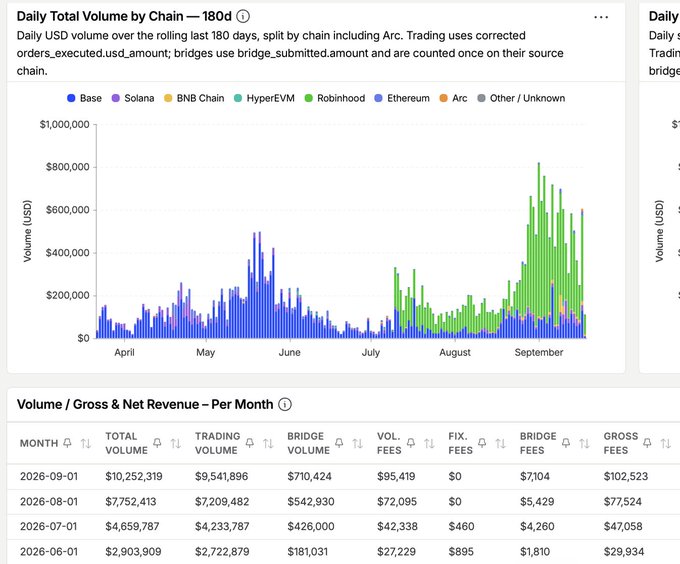Toggle Solana series in chart legend

pyautogui.click(x=133, y=98)
